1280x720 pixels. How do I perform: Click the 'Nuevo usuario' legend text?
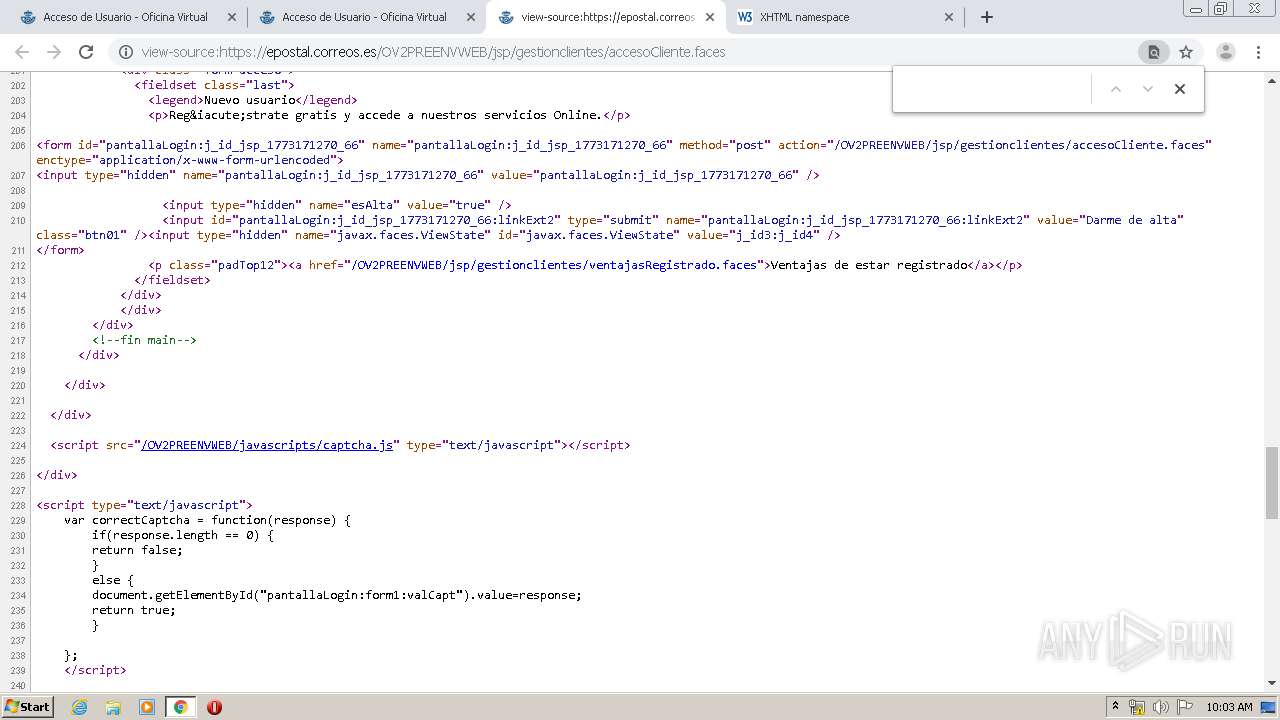tap(250, 100)
